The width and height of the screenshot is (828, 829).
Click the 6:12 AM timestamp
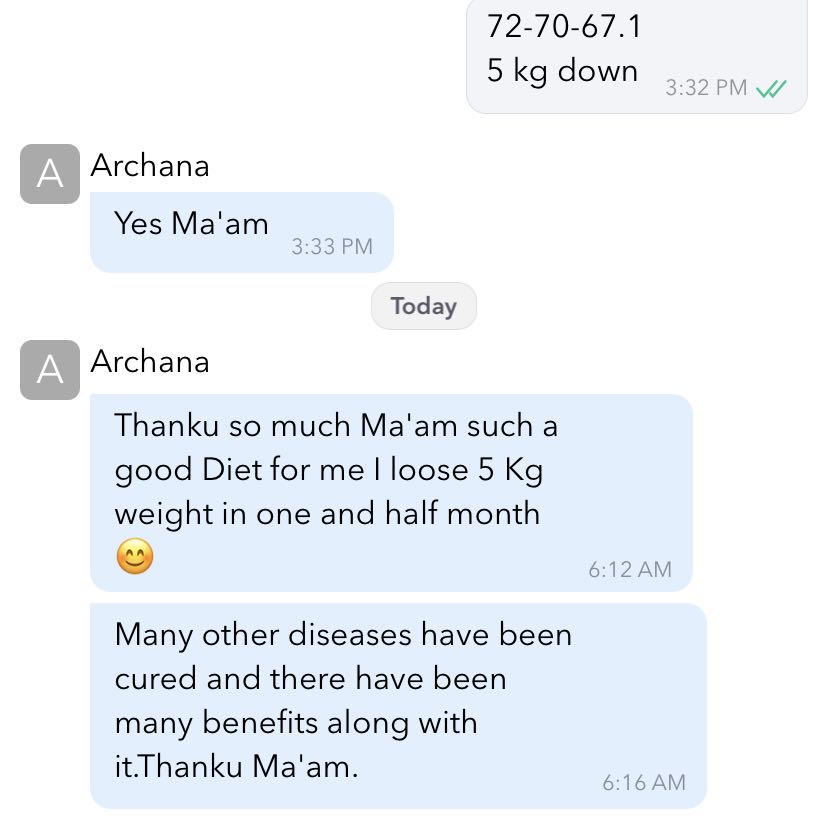tap(630, 570)
